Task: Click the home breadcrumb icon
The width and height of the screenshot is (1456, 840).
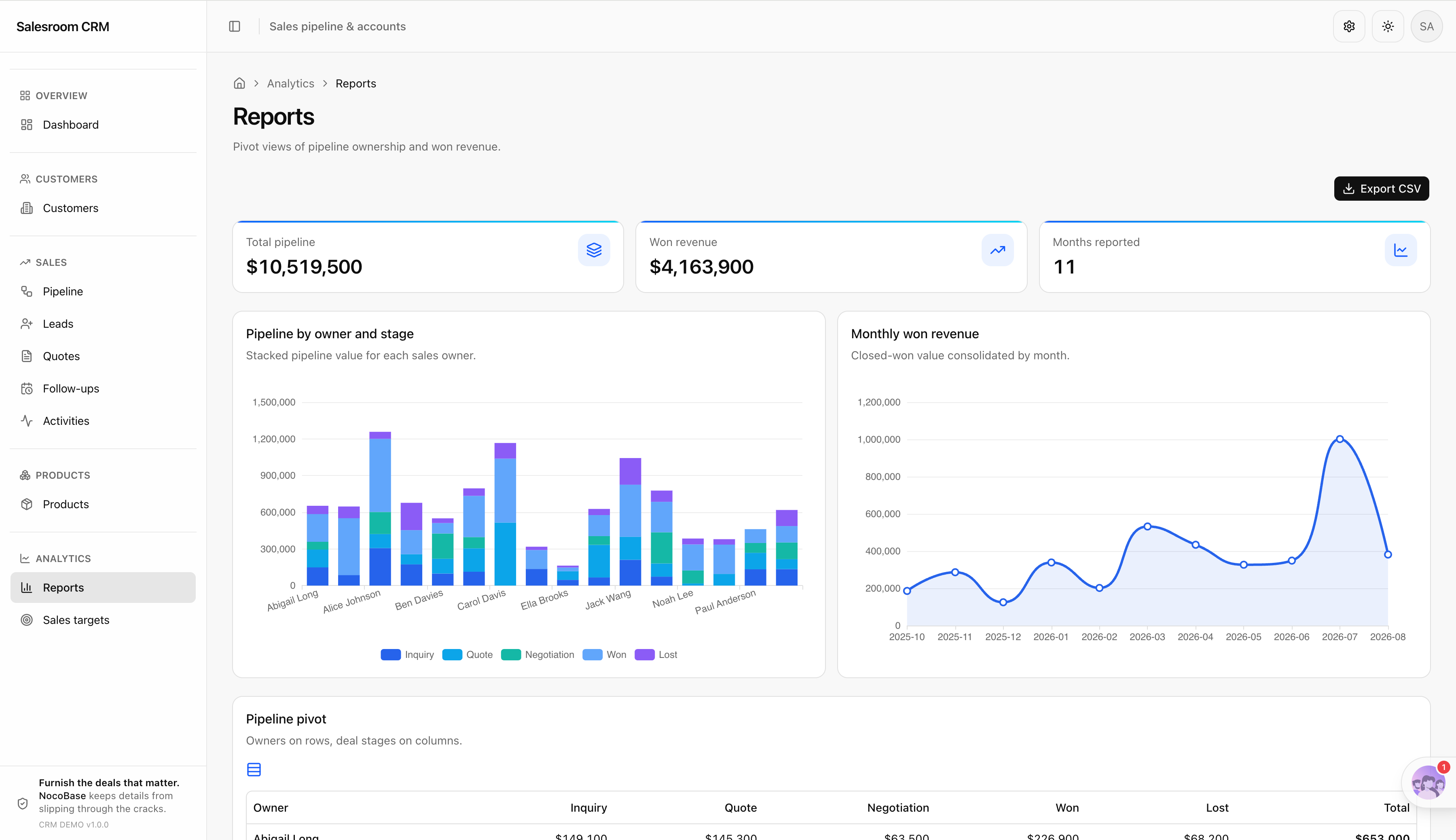Action: (239, 84)
